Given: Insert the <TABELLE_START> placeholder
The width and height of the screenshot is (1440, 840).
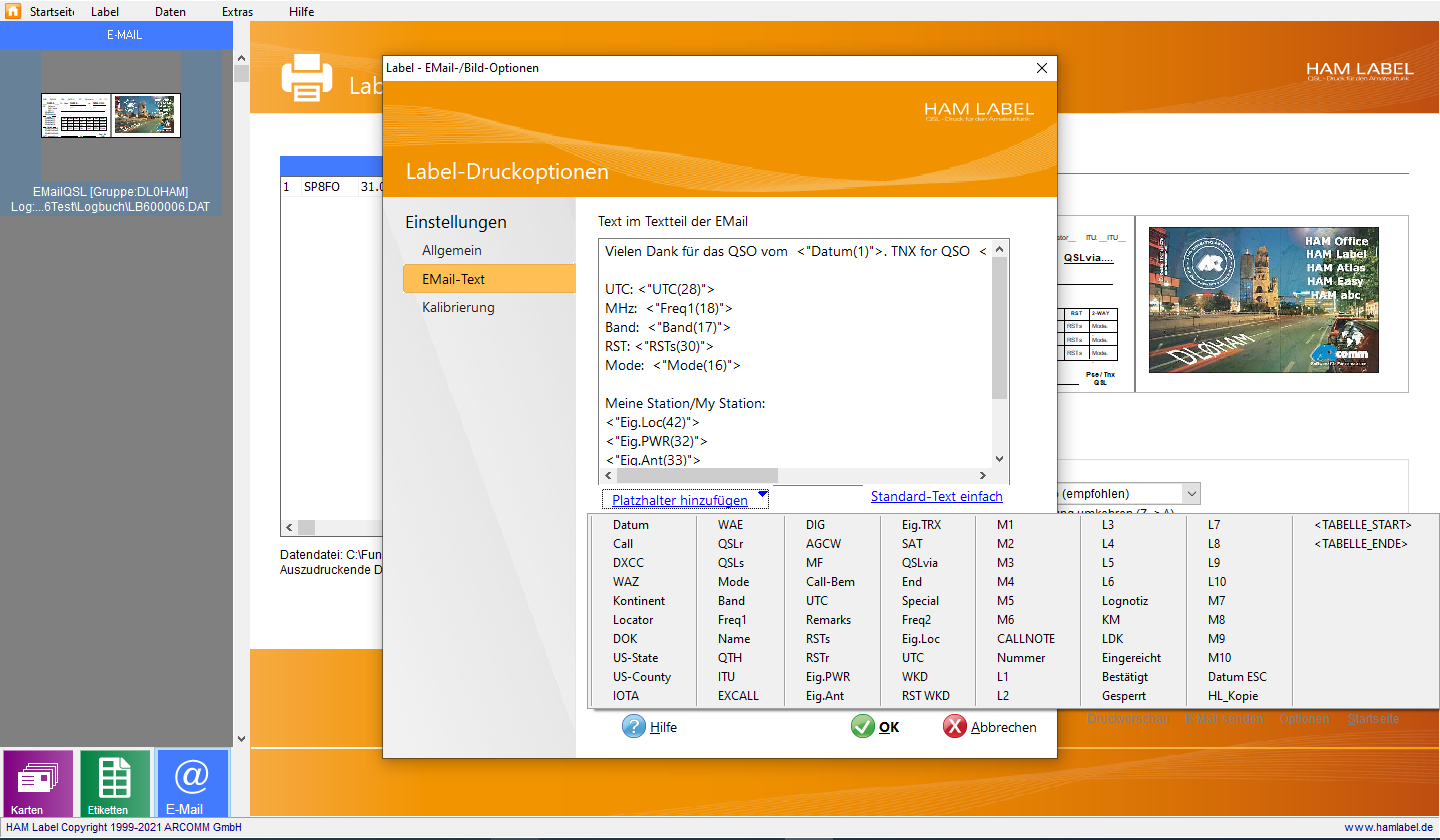Looking at the screenshot, I should 1363,525.
